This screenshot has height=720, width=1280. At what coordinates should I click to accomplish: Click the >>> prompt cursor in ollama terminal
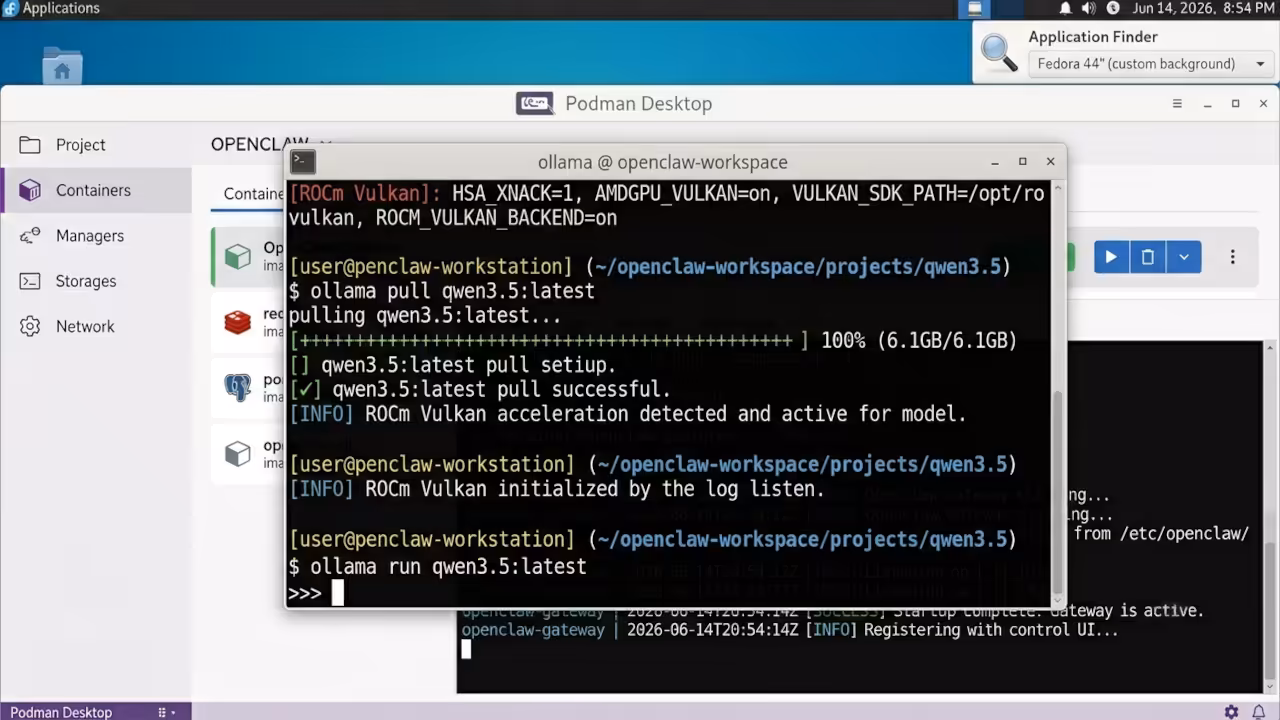tap(338, 593)
